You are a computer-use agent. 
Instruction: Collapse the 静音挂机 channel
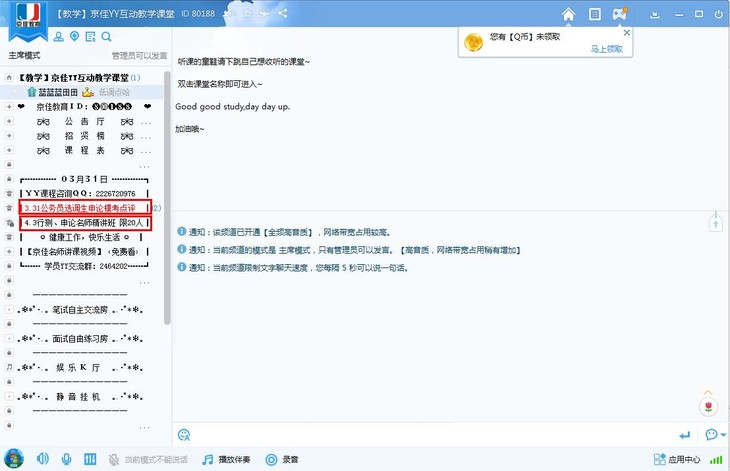(x=9, y=397)
